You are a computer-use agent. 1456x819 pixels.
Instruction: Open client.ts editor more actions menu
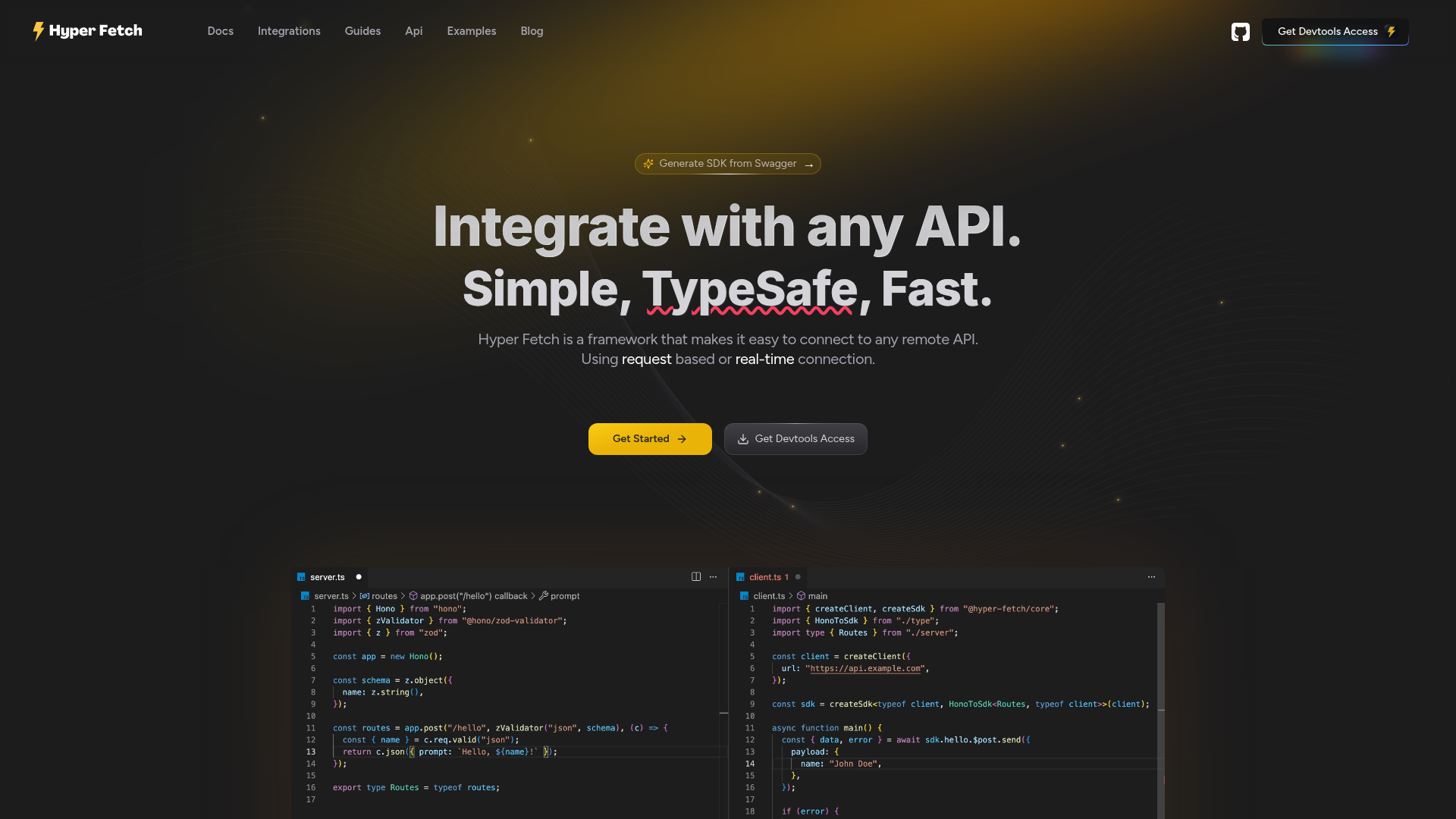(1151, 577)
